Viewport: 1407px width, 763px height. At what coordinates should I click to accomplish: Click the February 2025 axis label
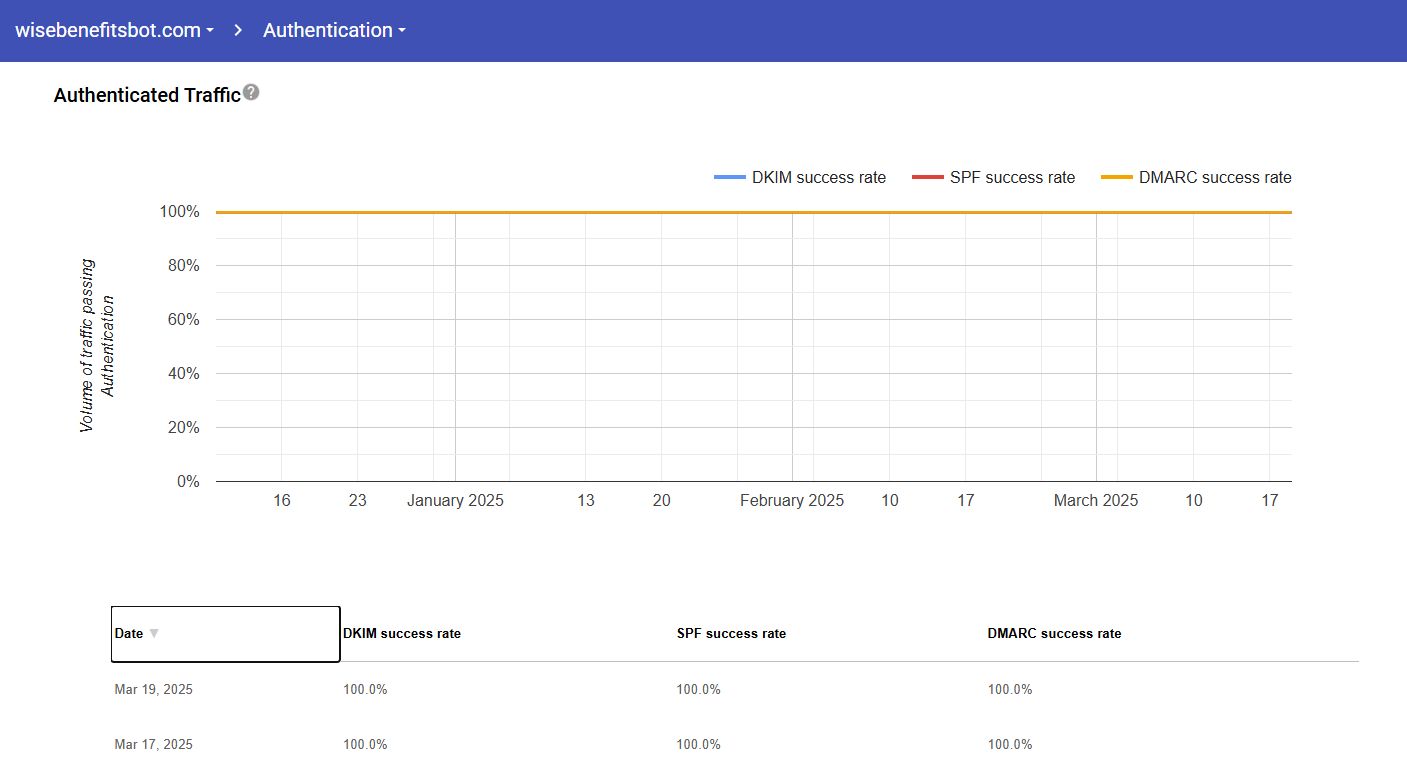coord(792,500)
